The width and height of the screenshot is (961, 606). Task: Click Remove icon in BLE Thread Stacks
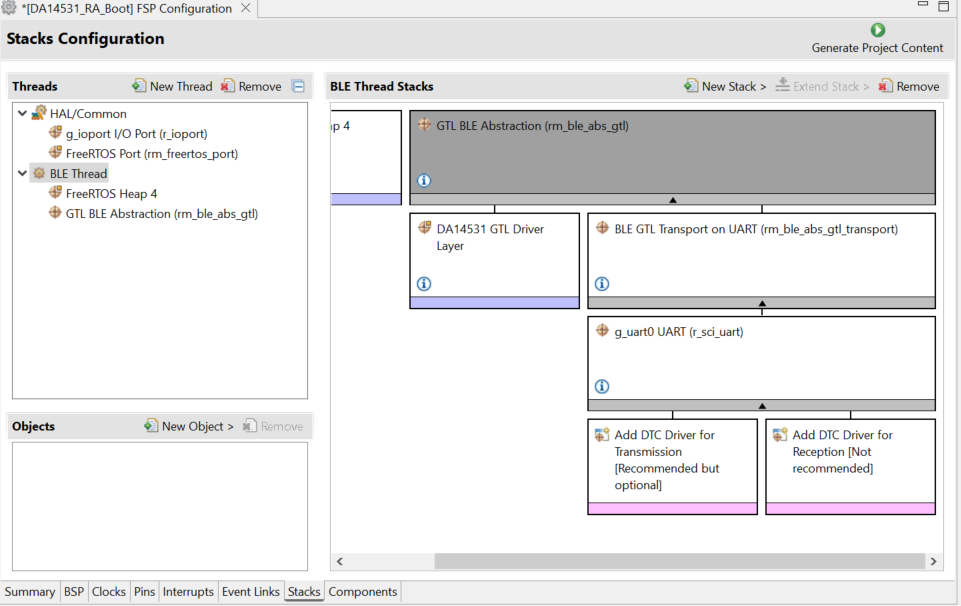click(x=886, y=86)
